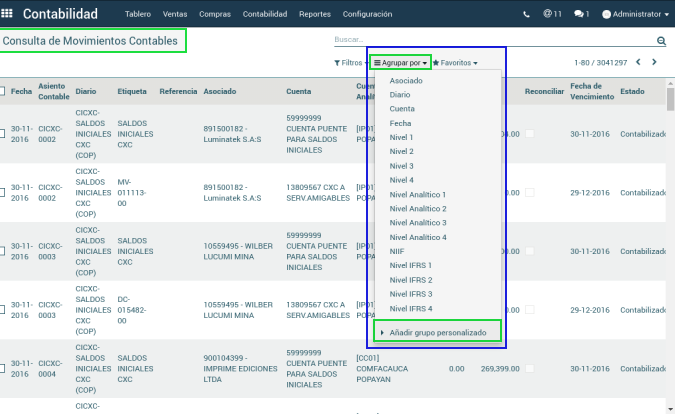Expand Añadir grupo personalizado
This screenshot has height=414, width=675.
tap(437, 331)
